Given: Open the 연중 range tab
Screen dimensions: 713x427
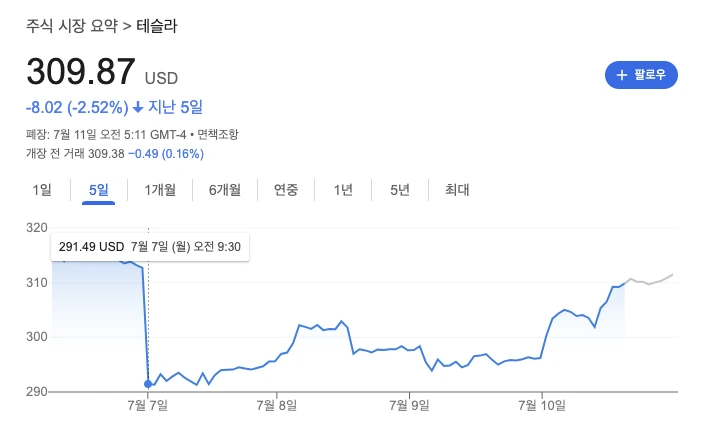Looking at the screenshot, I should coord(286,190).
